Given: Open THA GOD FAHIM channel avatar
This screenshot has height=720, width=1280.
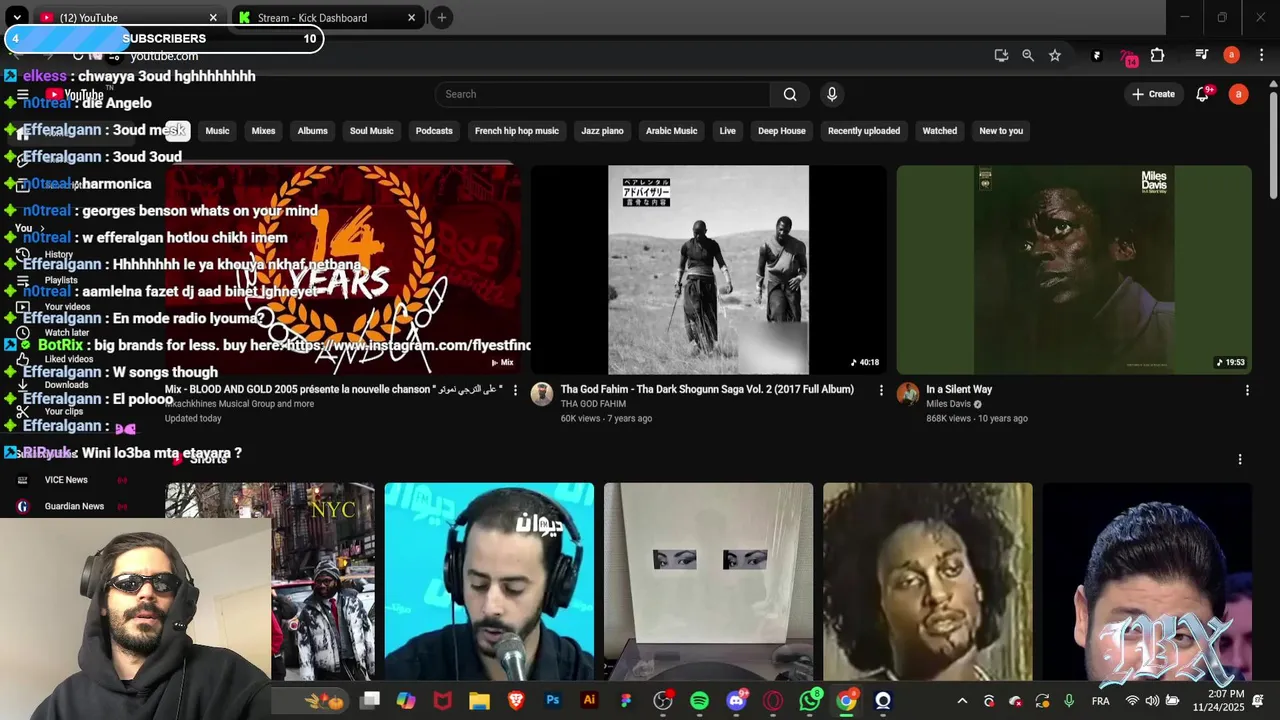Looking at the screenshot, I should tap(542, 393).
